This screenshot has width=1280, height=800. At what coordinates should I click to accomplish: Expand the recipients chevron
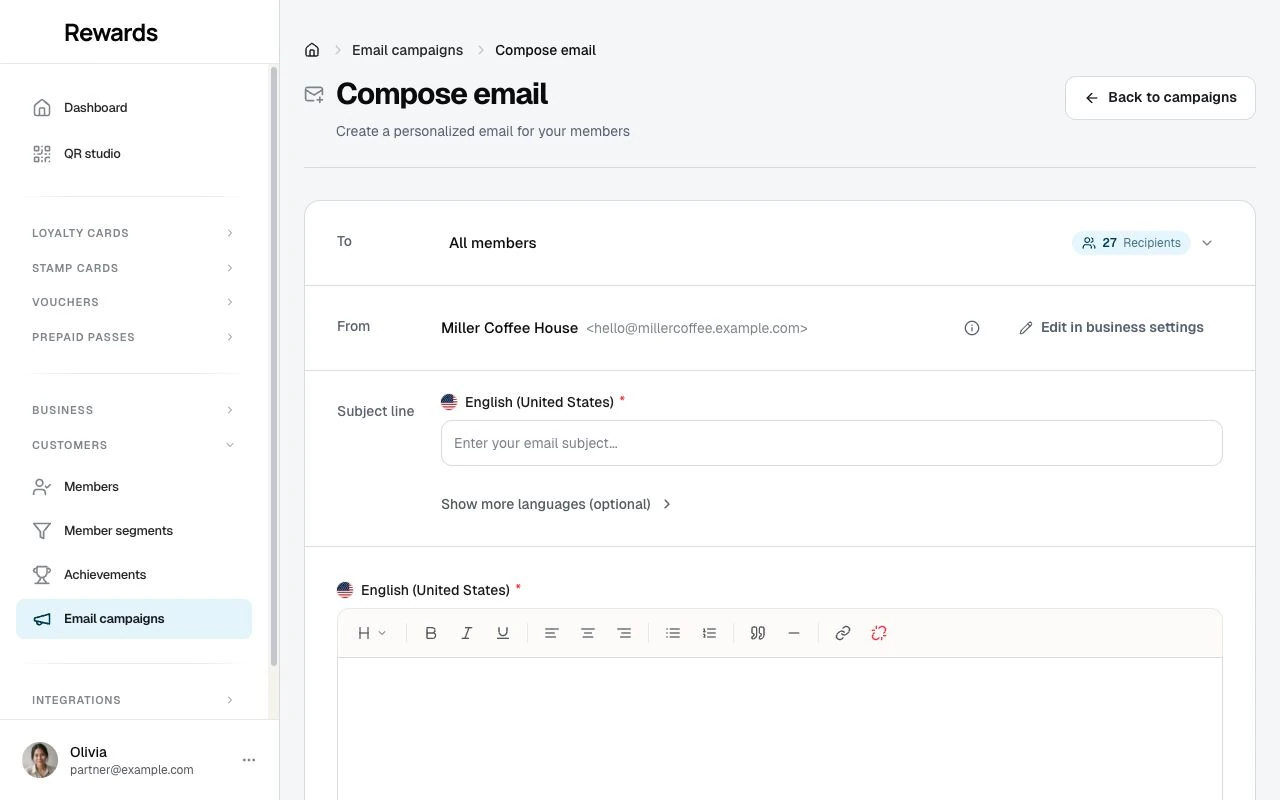click(1207, 243)
